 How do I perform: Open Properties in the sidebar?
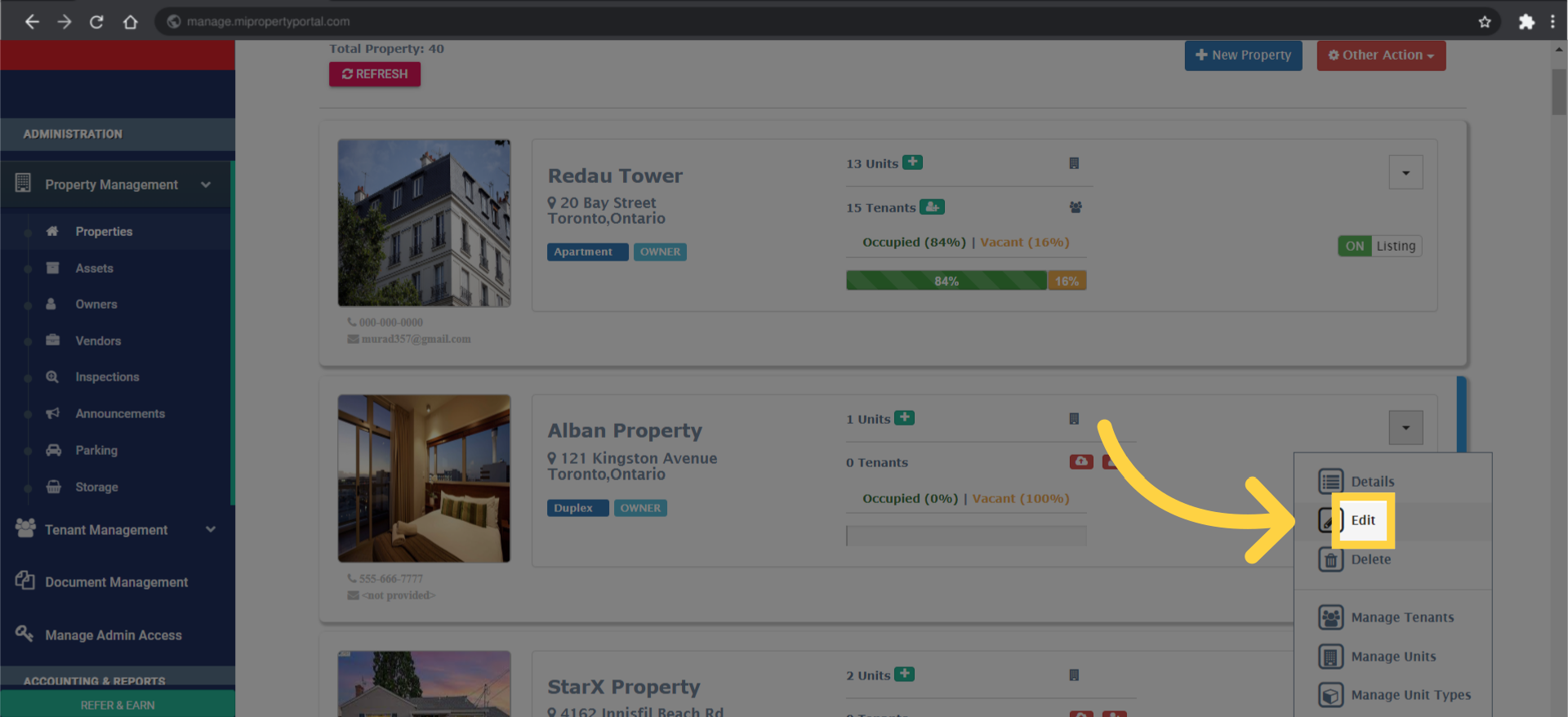104,231
